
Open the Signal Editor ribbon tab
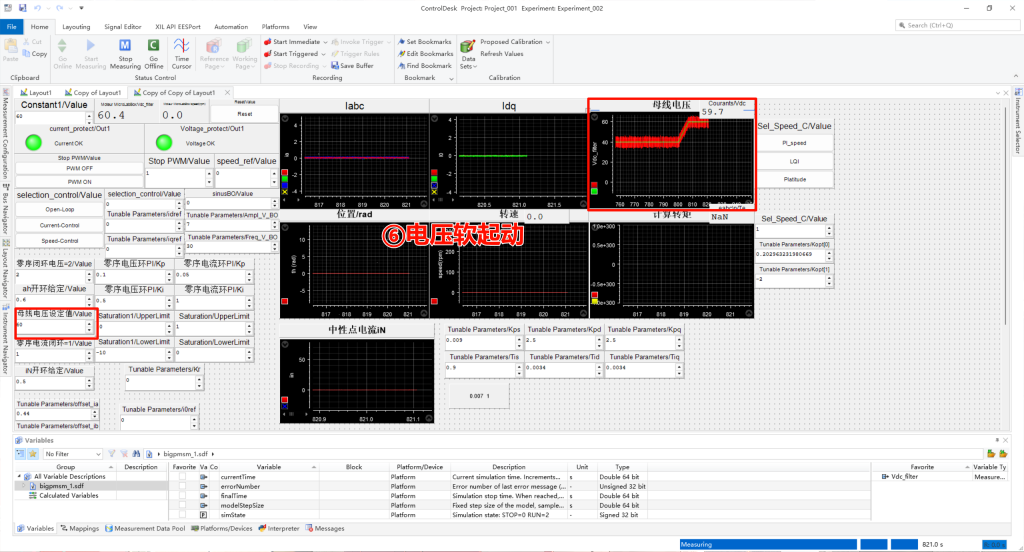pos(123,27)
